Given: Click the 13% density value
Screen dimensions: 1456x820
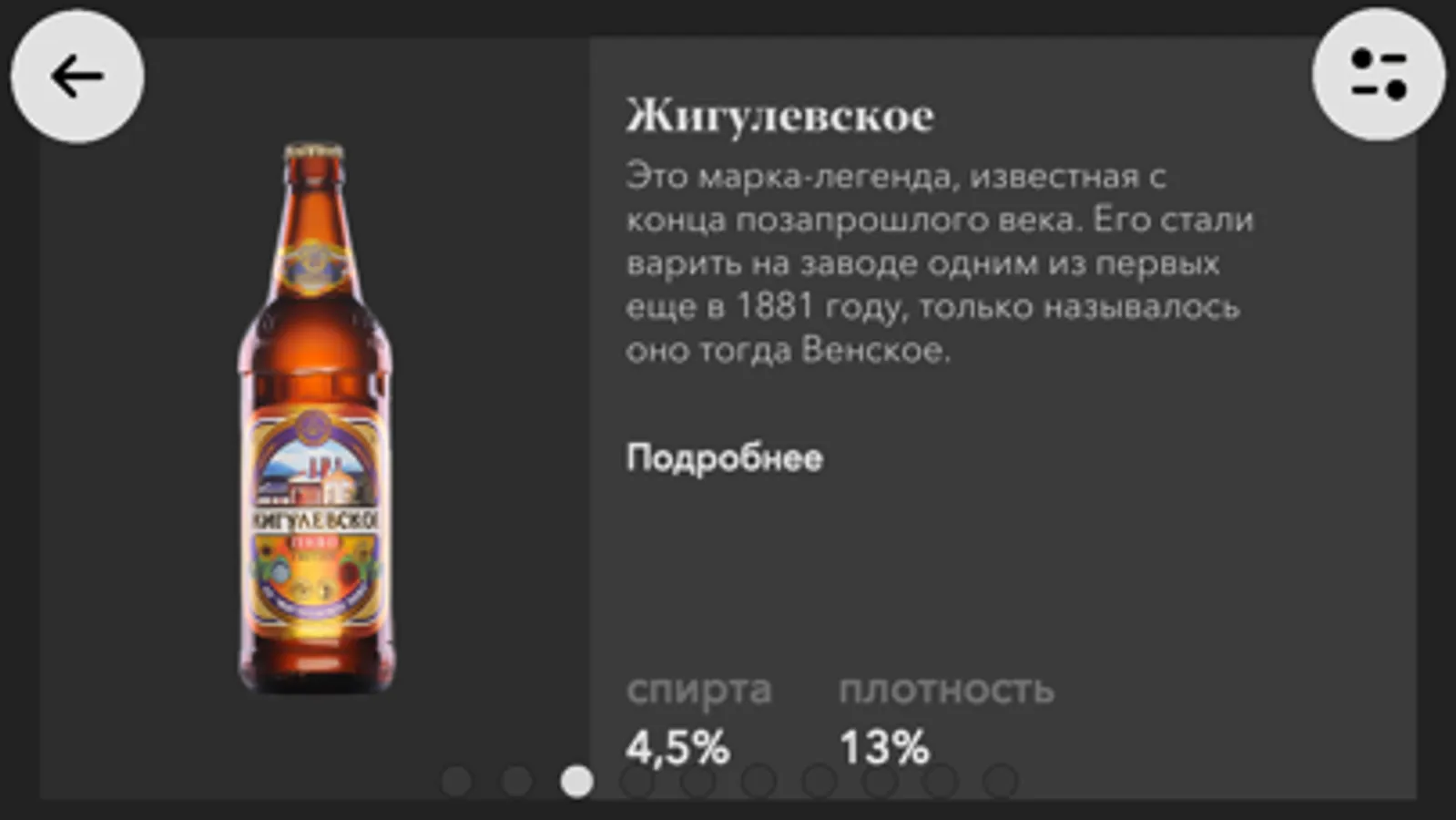Looking at the screenshot, I should pyautogui.click(x=884, y=747).
